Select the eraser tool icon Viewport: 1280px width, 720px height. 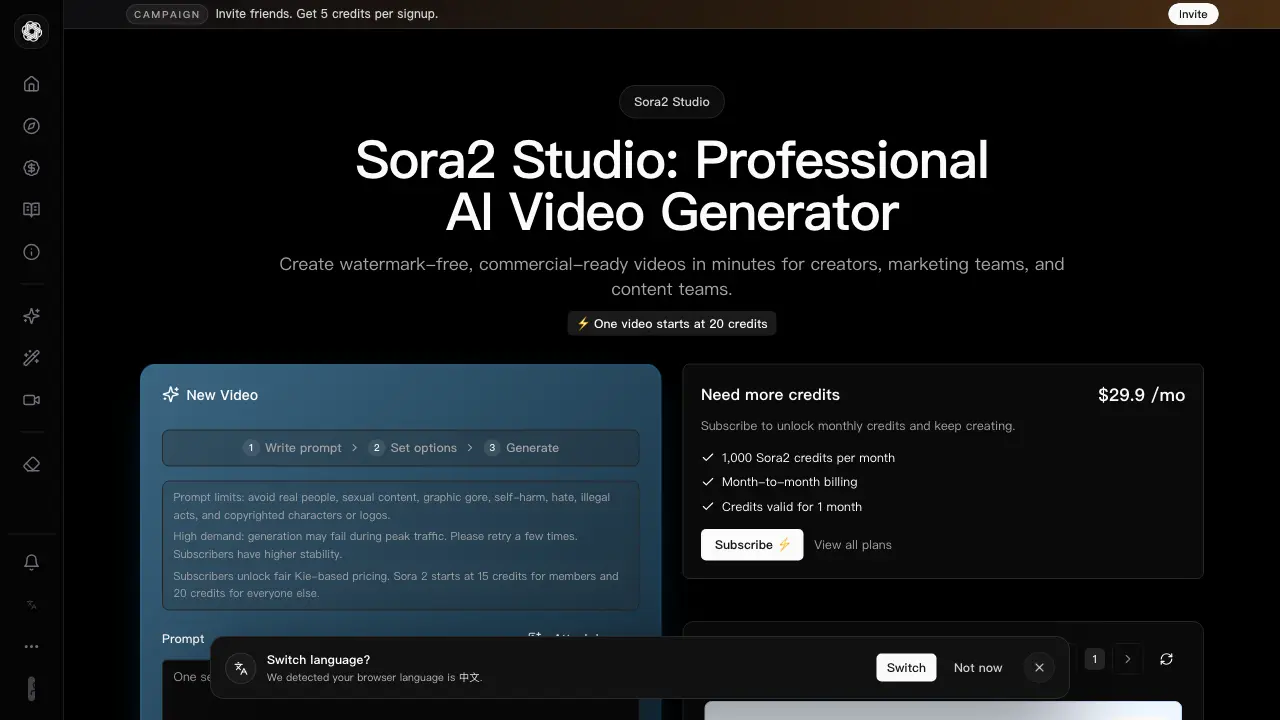[32, 464]
